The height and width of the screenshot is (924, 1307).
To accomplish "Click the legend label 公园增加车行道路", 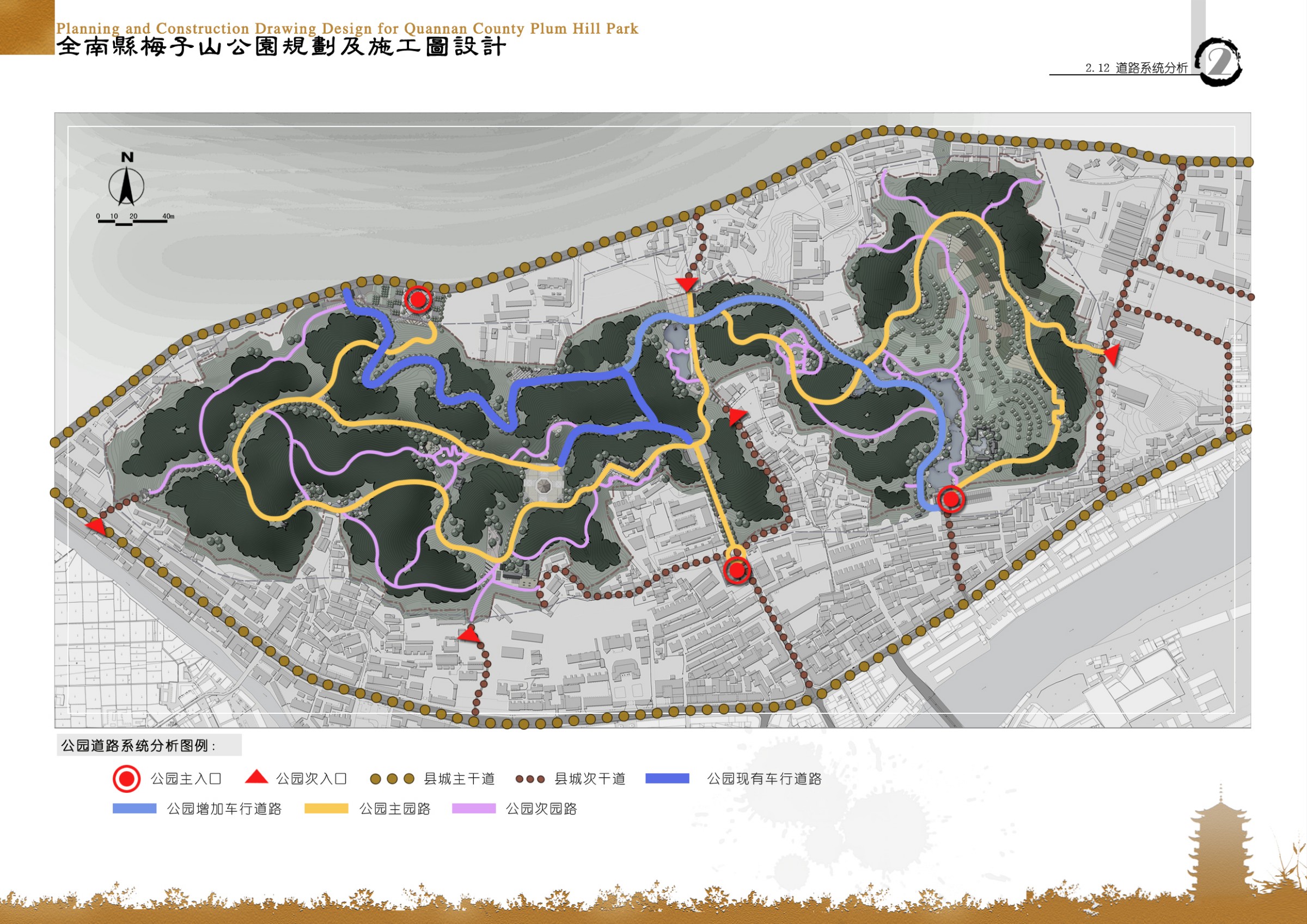I will 224,809.
